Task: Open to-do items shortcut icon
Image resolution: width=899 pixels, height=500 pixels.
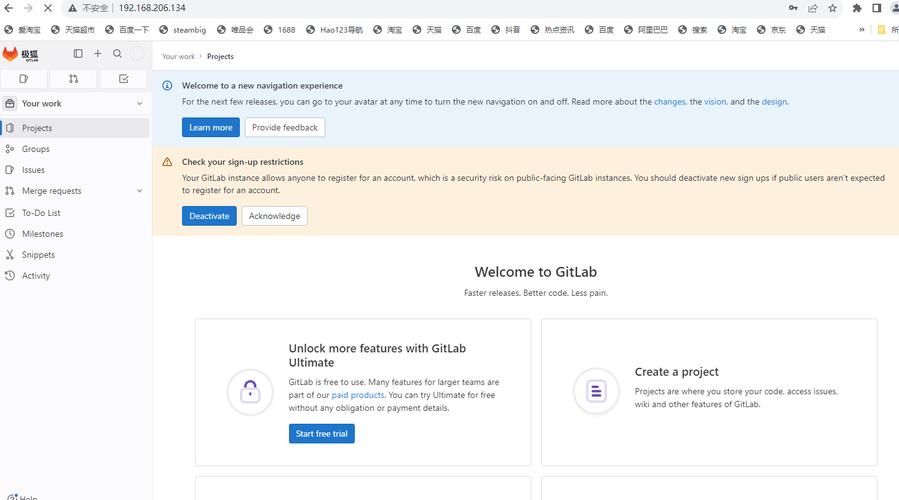Action: tap(123, 79)
